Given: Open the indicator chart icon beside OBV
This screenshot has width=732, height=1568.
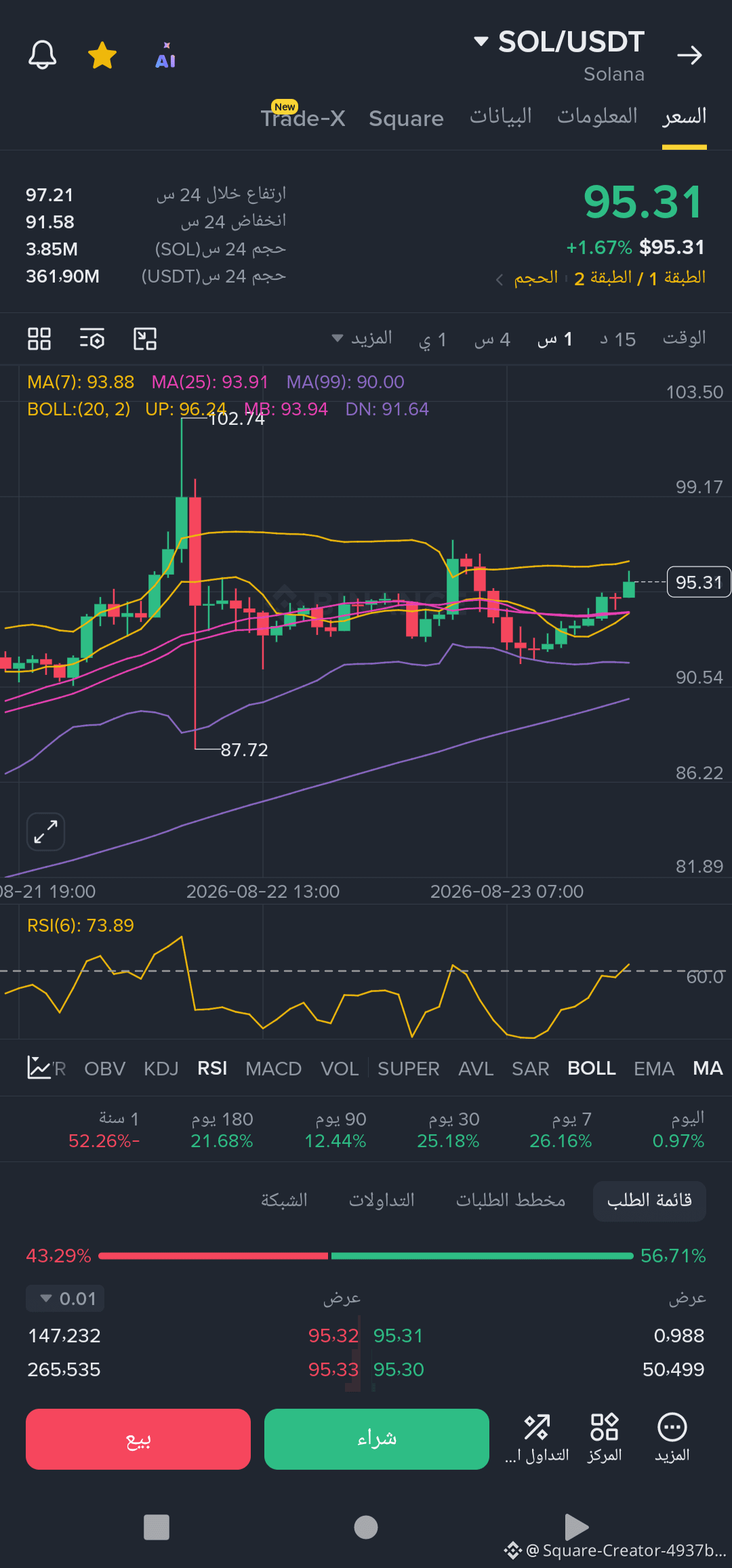Looking at the screenshot, I should point(39,1067).
